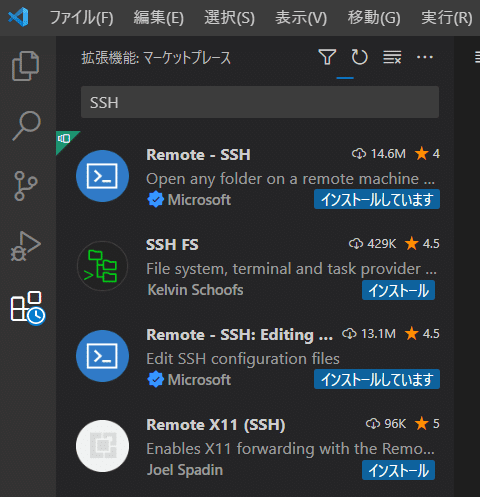The image size is (480, 497).
Task: Clear extensions search results icon
Action: click(x=392, y=57)
